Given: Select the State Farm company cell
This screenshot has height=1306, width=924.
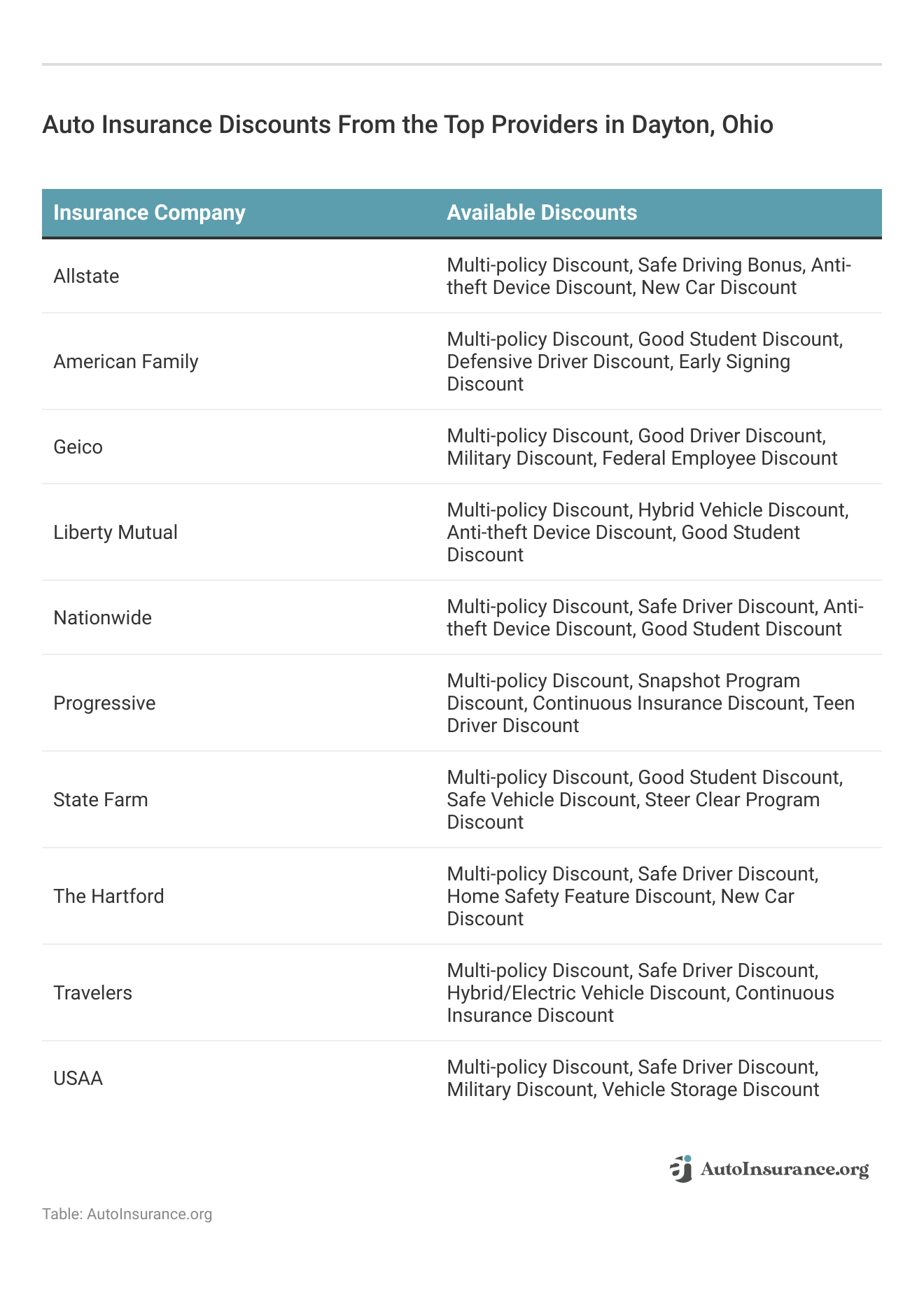Looking at the screenshot, I should [x=101, y=800].
